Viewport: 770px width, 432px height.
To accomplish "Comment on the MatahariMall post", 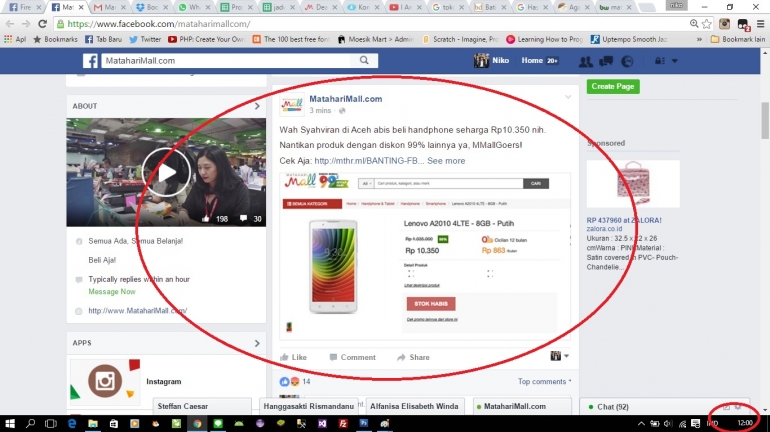I will pos(353,357).
